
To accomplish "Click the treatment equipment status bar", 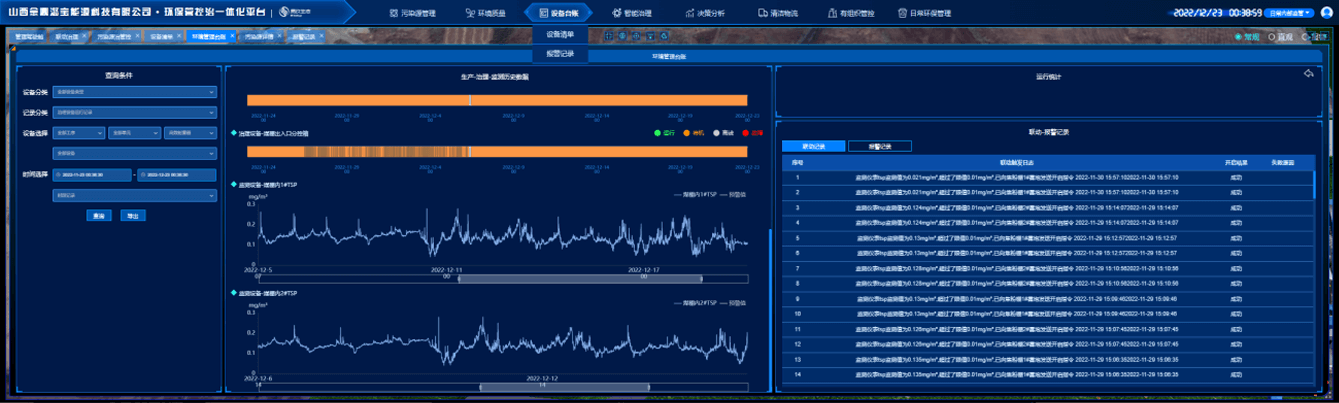I will pyautogui.click(x=497, y=151).
